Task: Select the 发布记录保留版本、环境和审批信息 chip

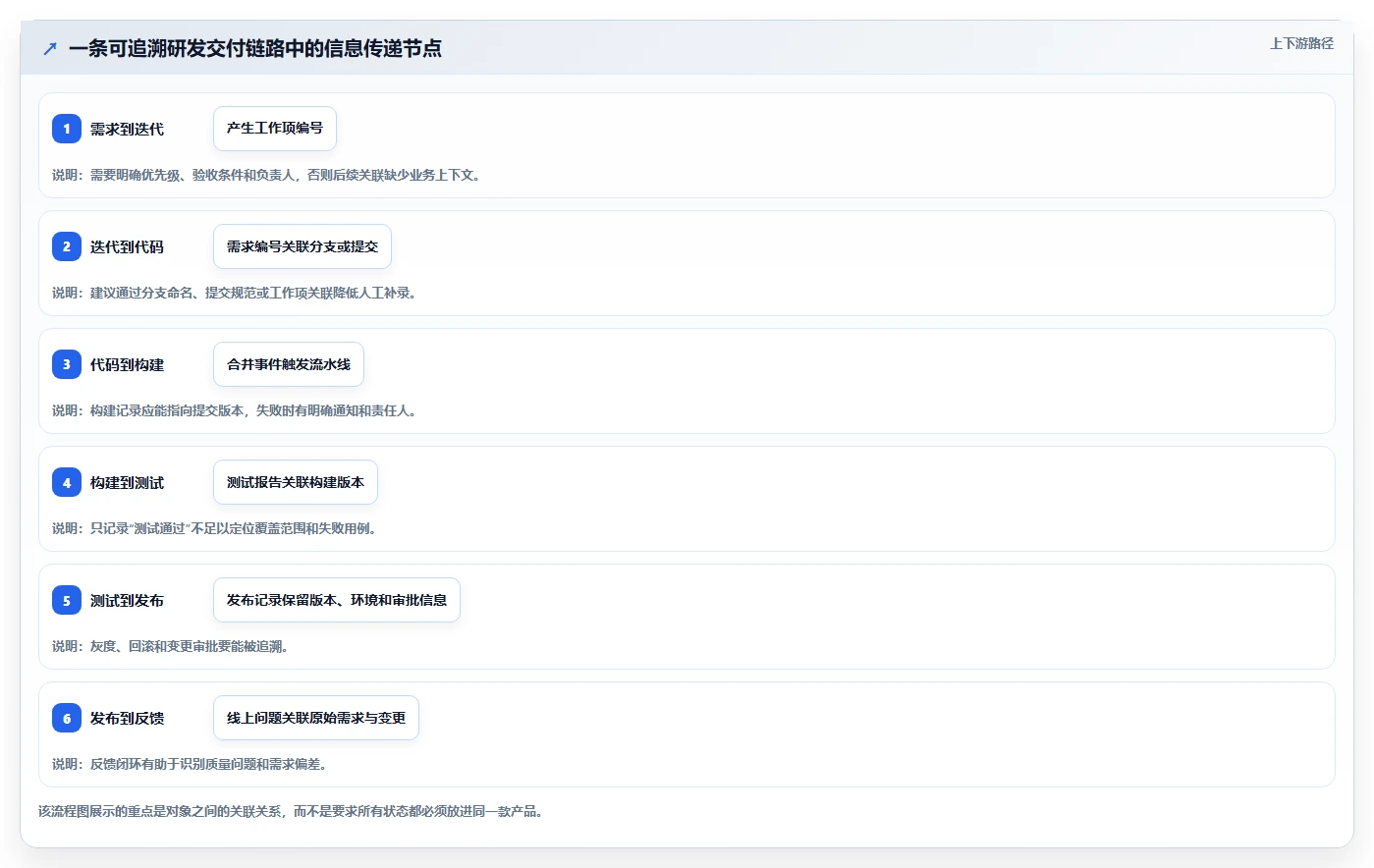Action: pyautogui.click(x=337, y=600)
